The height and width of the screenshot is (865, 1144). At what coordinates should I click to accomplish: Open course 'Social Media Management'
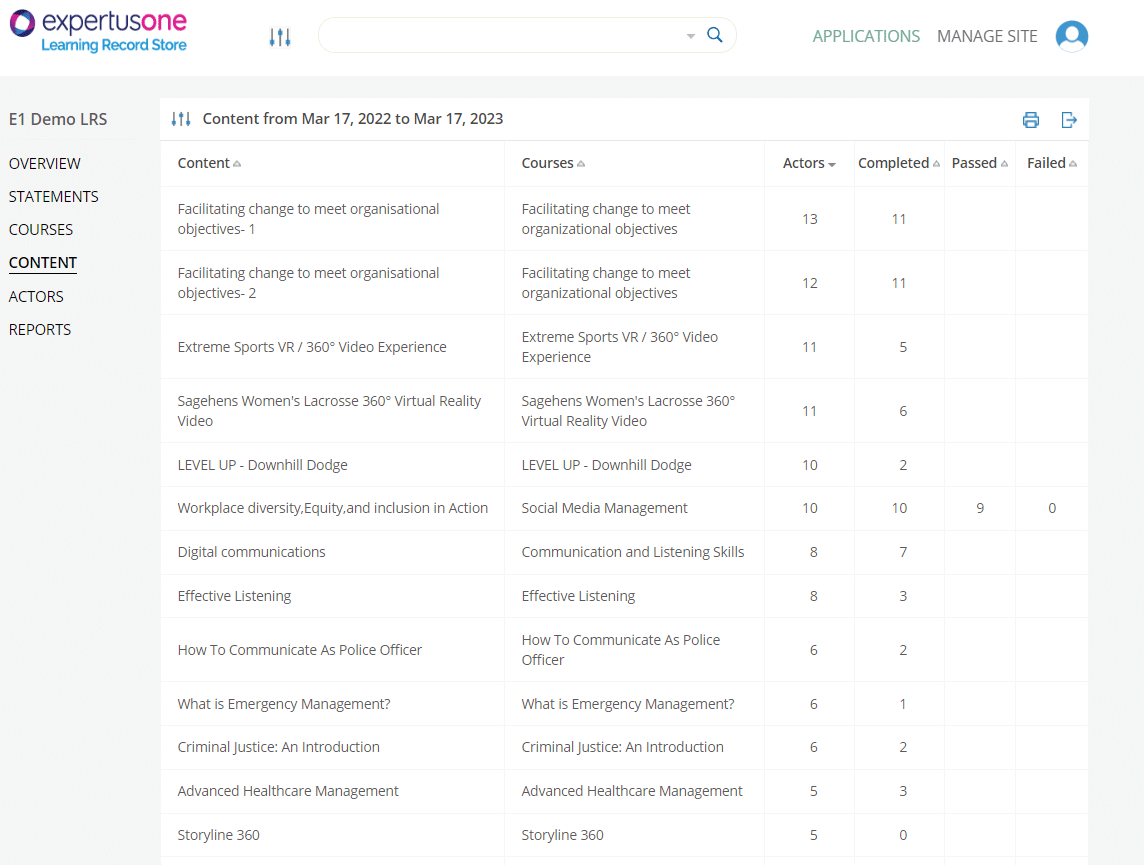(604, 508)
